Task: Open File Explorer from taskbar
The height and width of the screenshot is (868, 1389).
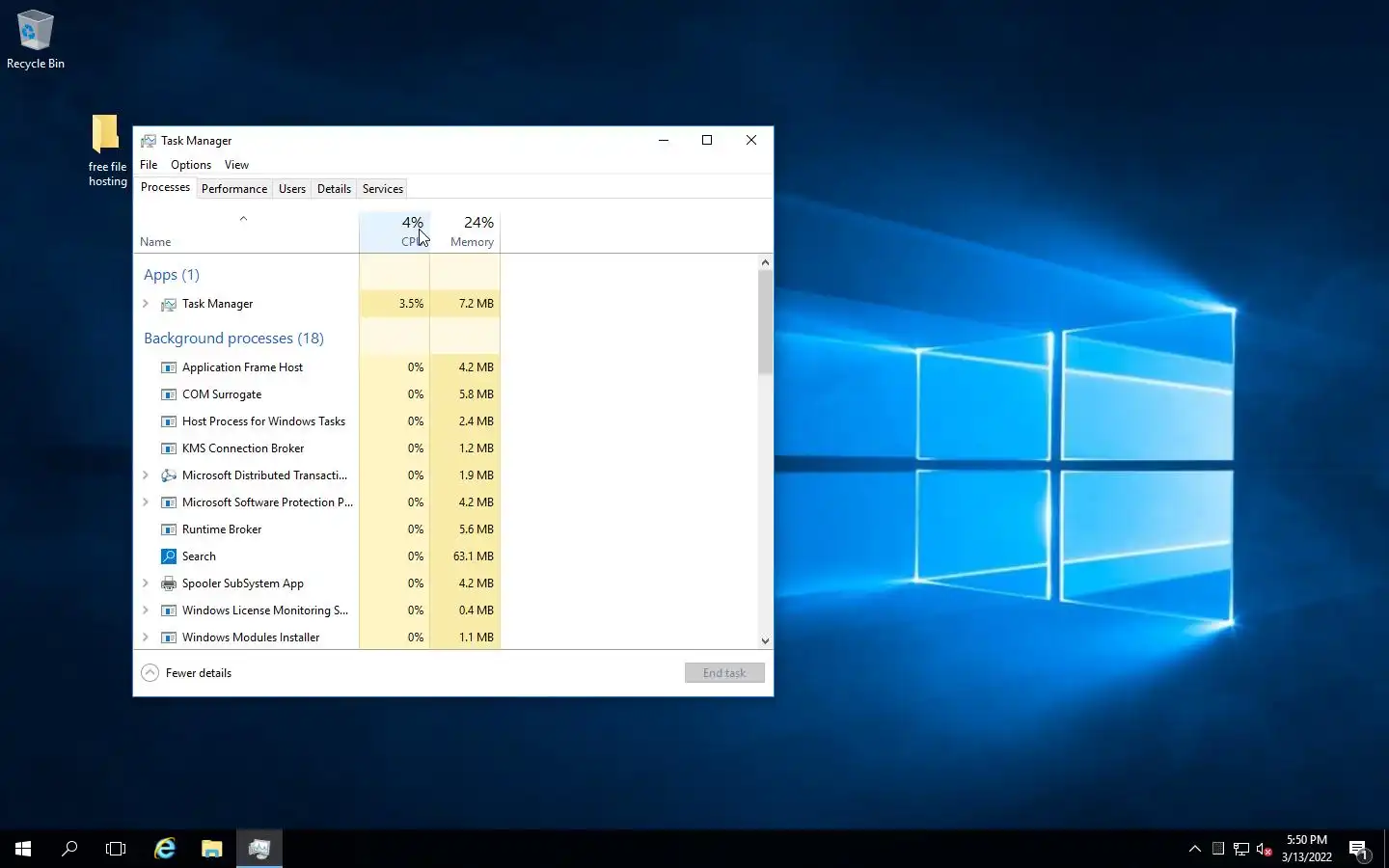Action: [211, 849]
